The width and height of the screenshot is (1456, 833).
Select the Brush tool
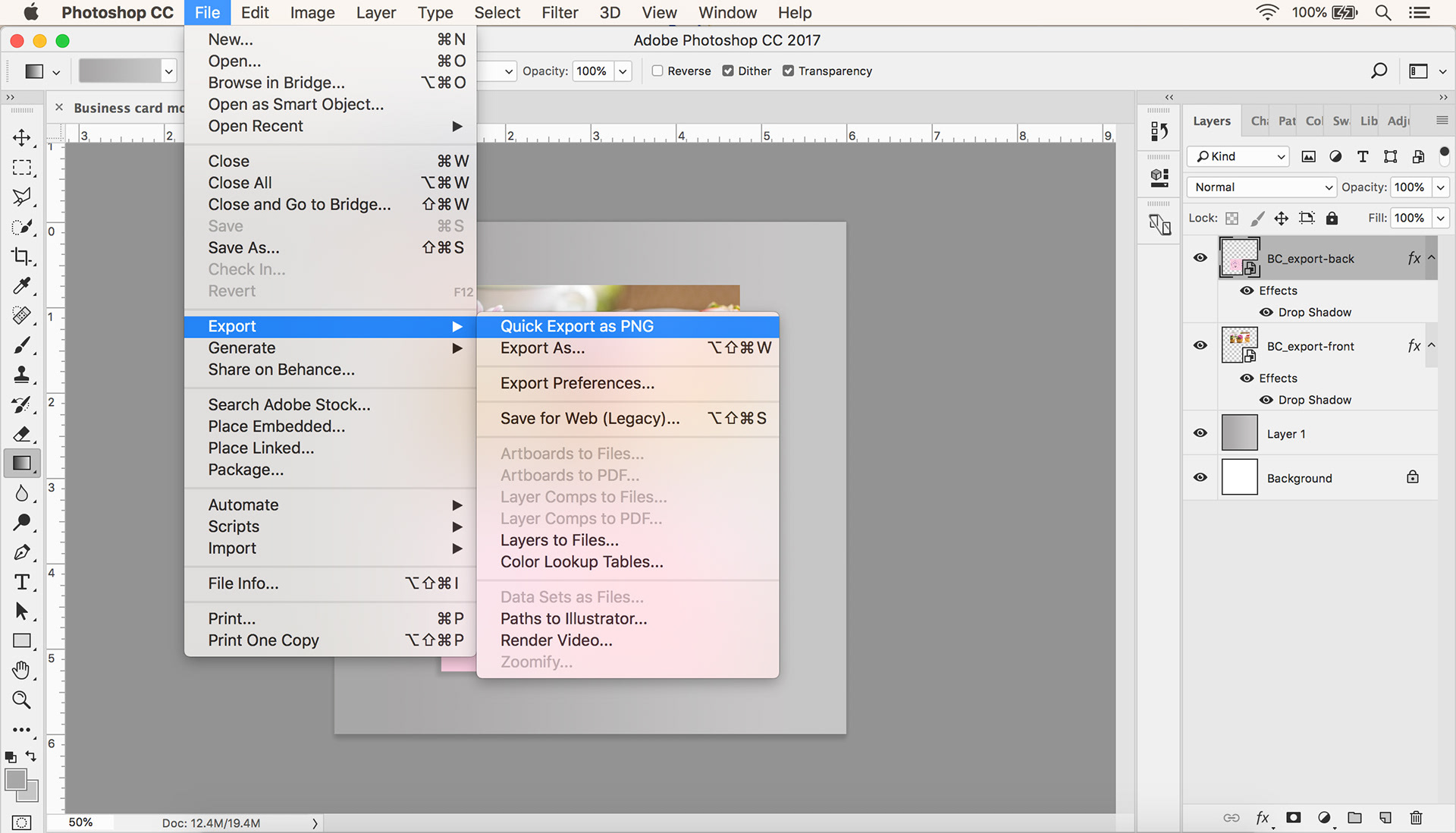point(22,344)
